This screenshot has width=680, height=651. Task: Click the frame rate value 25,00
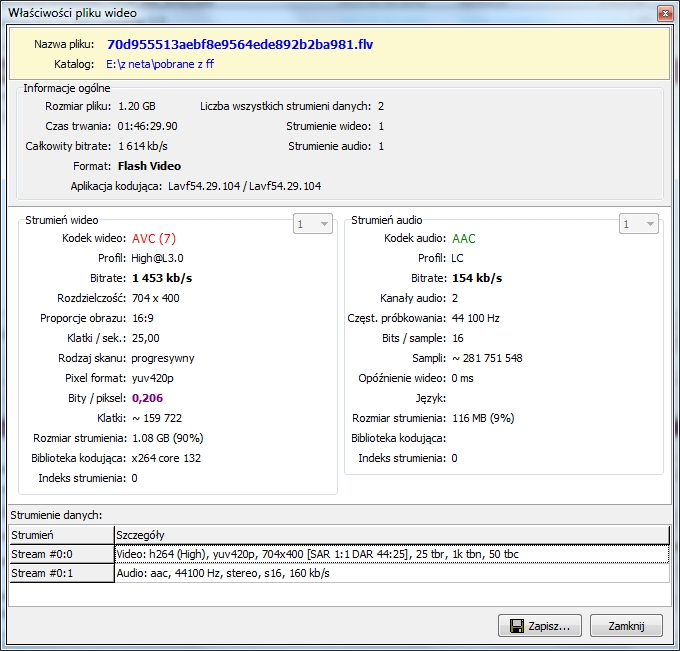click(x=146, y=338)
